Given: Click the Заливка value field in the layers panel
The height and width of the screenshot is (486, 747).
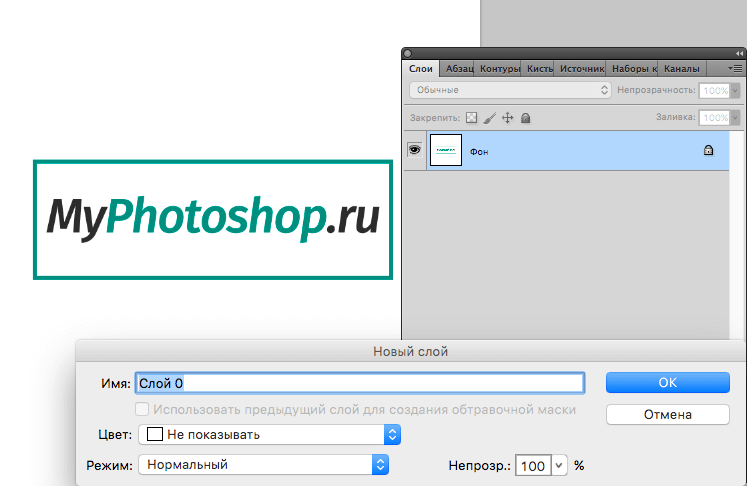Looking at the screenshot, I should pos(715,118).
